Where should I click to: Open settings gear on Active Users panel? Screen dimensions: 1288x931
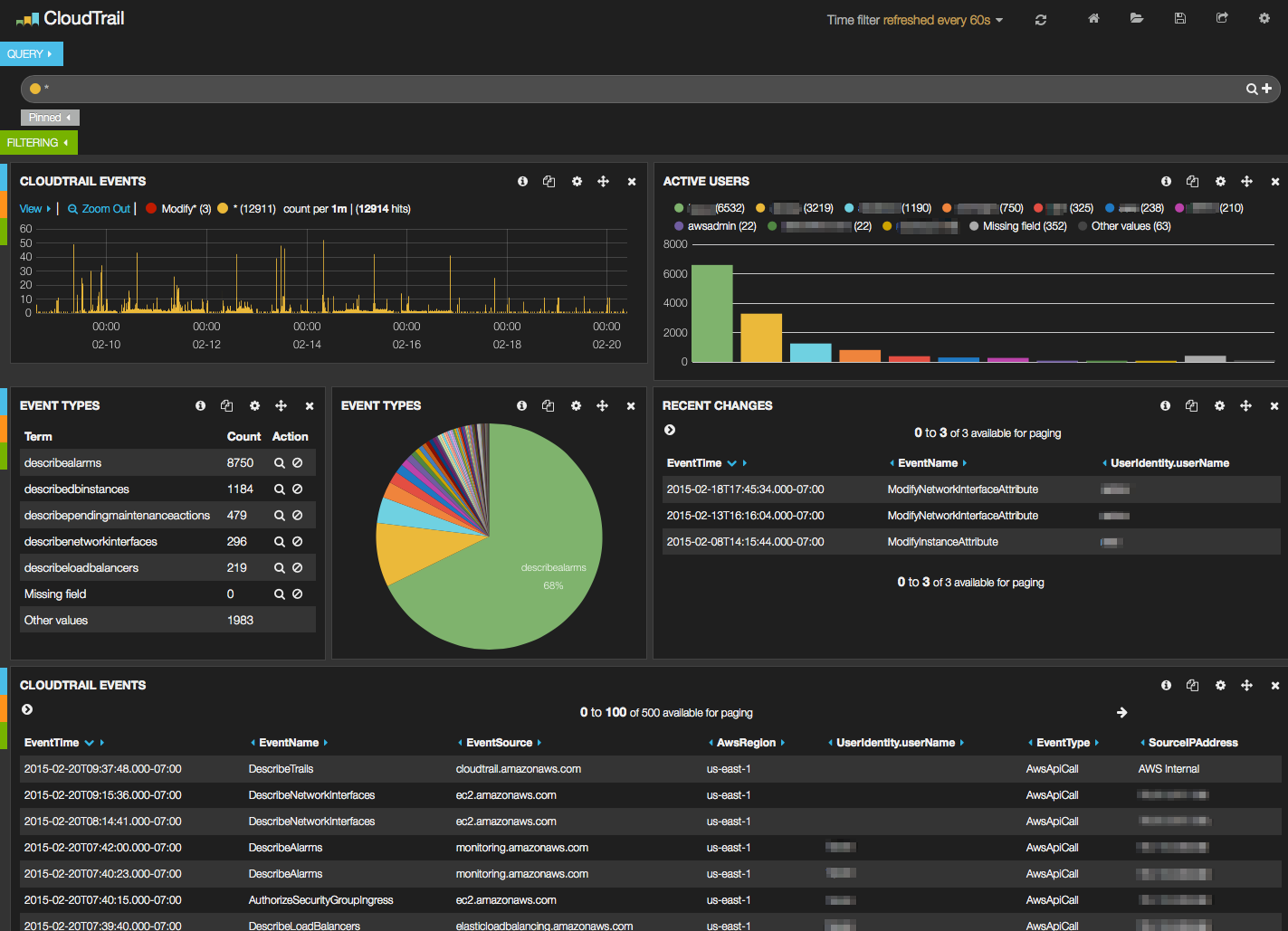coord(1220,182)
